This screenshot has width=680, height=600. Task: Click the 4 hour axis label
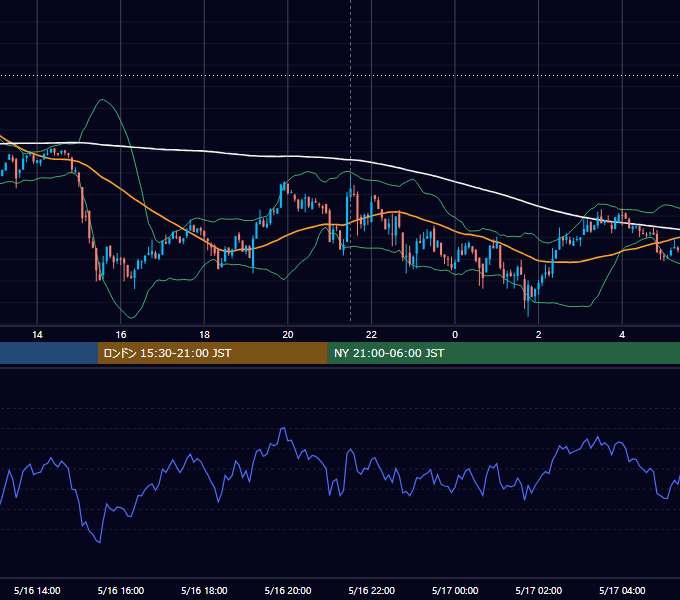click(622, 335)
